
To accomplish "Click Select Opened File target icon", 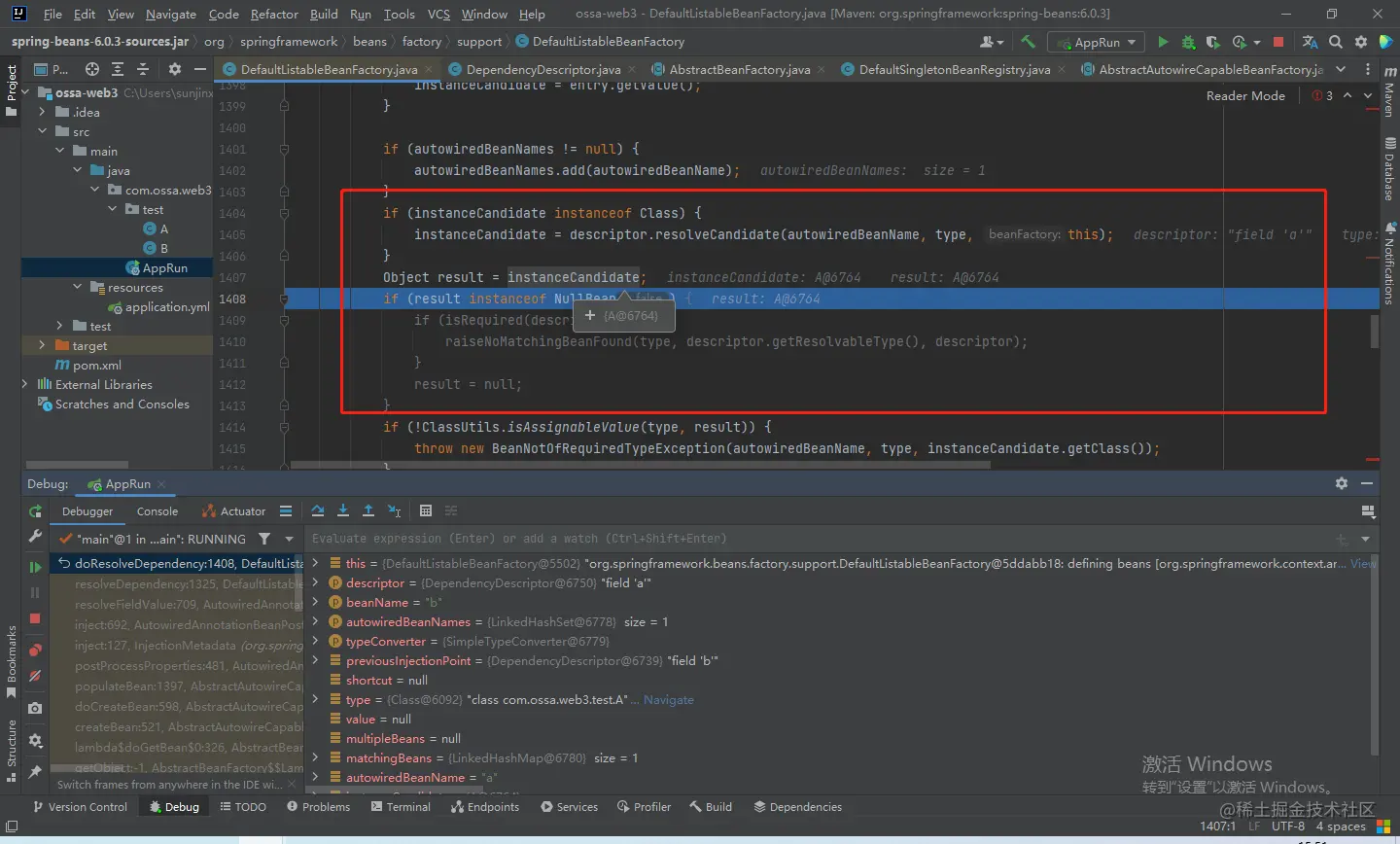I will click(92, 69).
